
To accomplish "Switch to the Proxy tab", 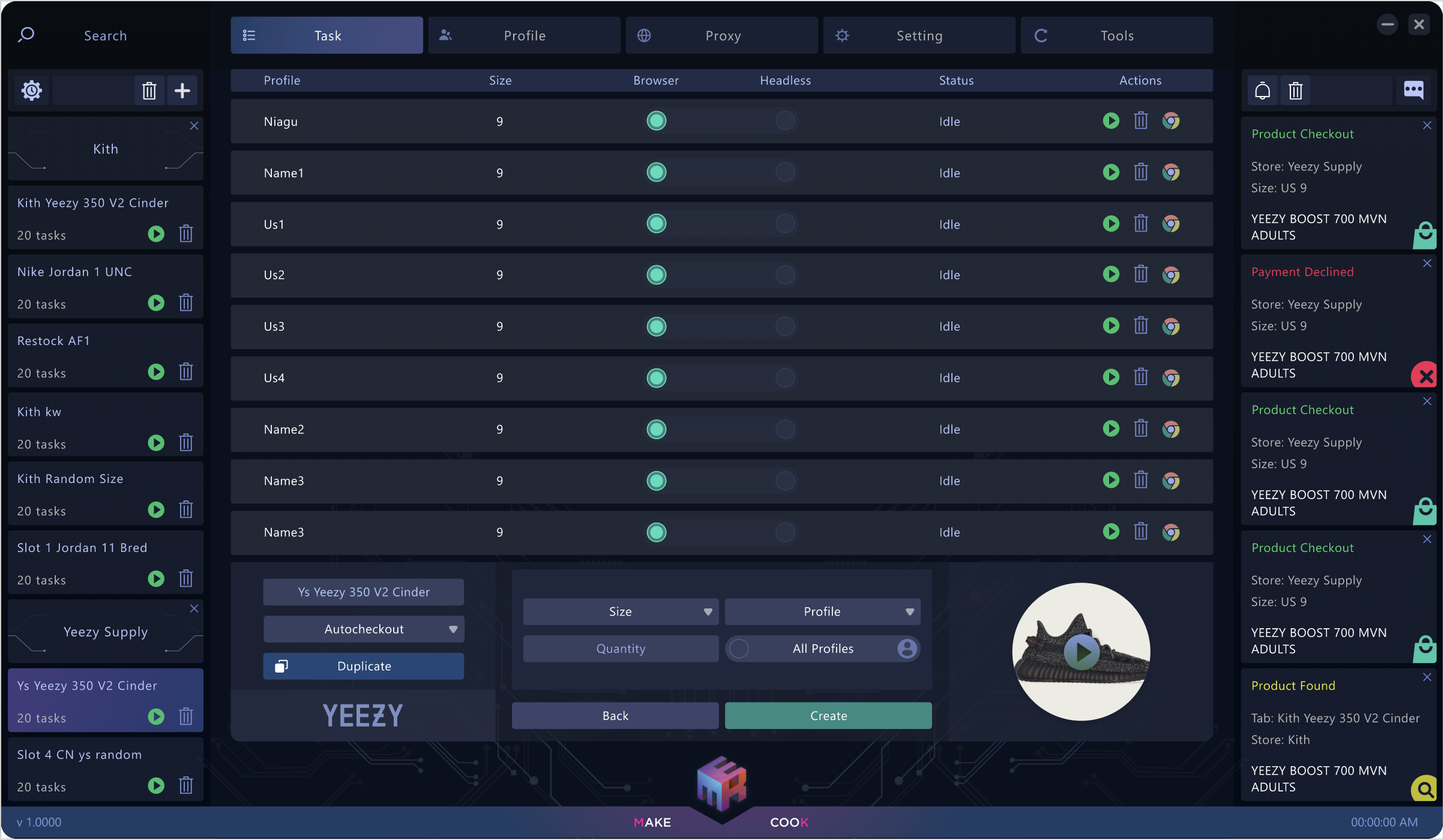I will [722, 35].
